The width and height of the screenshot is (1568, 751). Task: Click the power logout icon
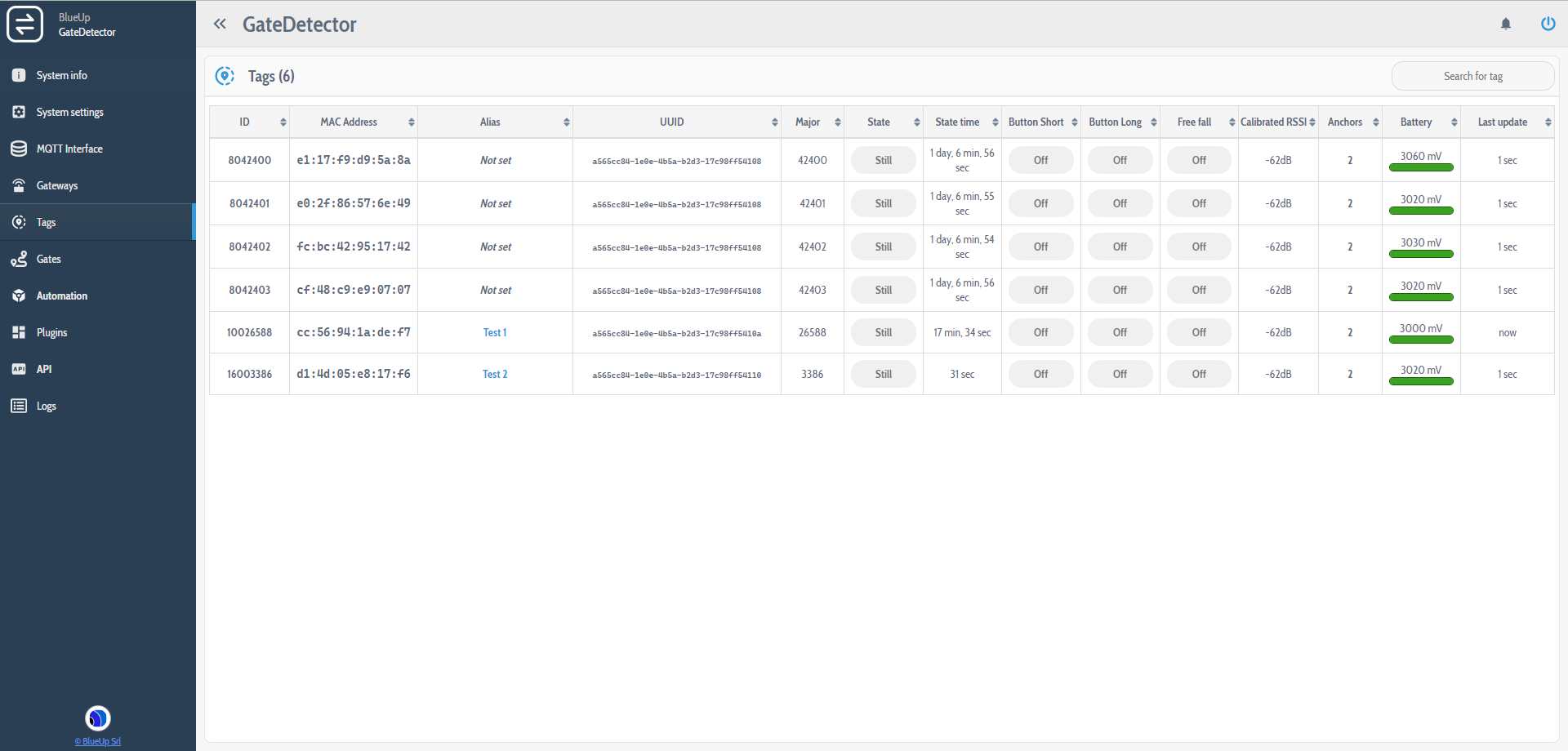[1548, 24]
